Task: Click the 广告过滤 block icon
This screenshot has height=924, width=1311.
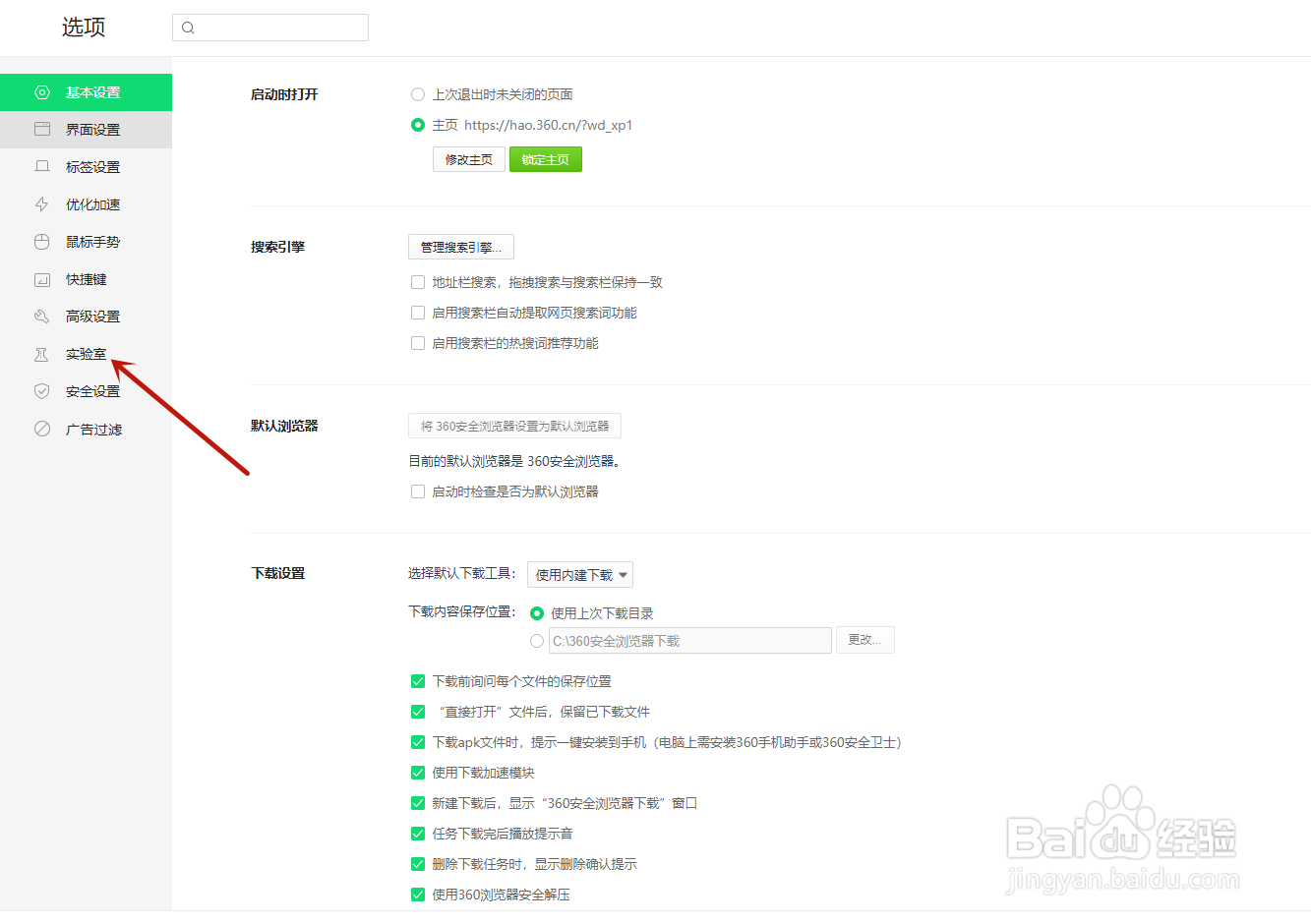Action: tap(42, 429)
